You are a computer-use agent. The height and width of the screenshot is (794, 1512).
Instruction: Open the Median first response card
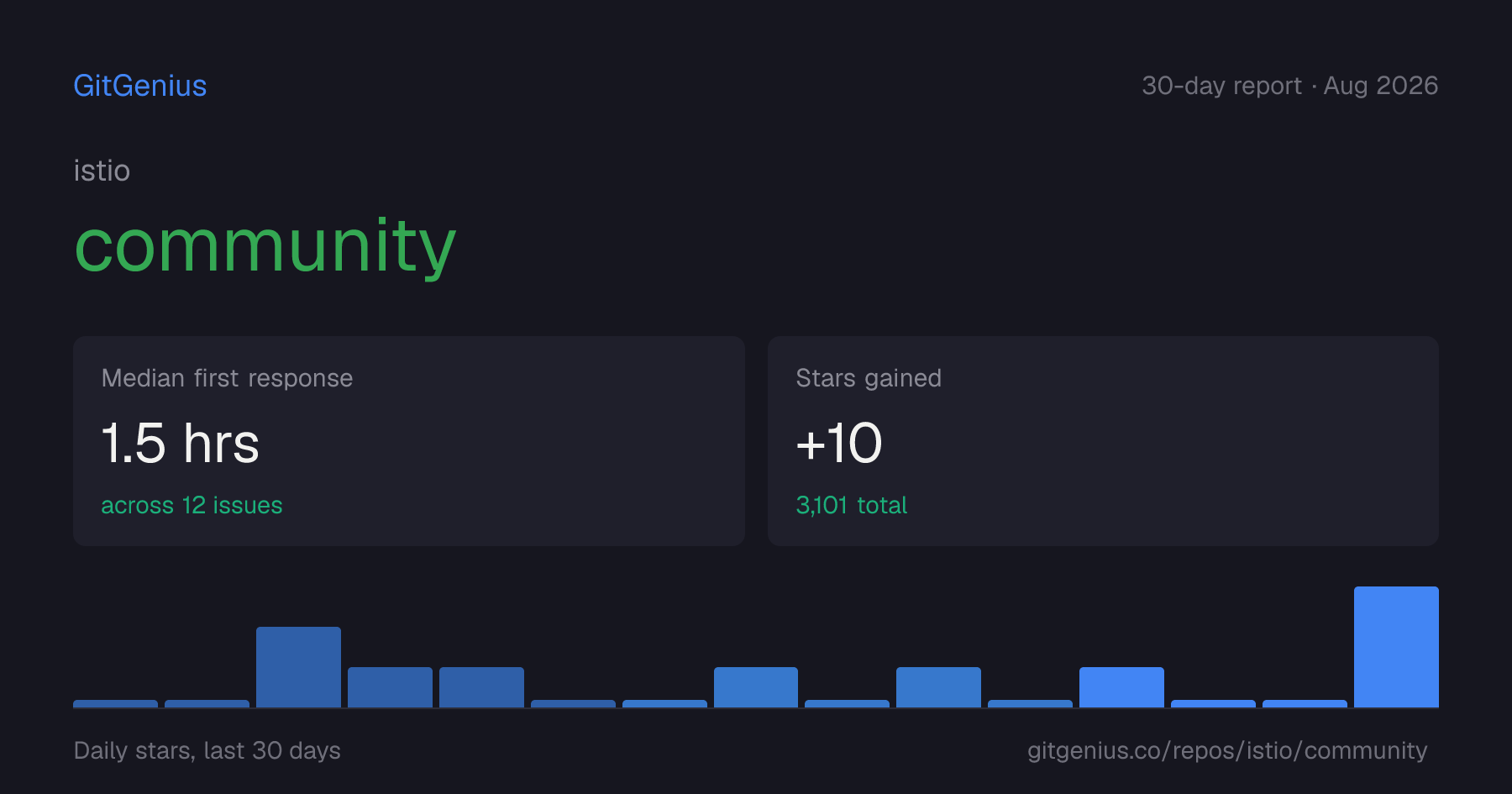pos(409,441)
